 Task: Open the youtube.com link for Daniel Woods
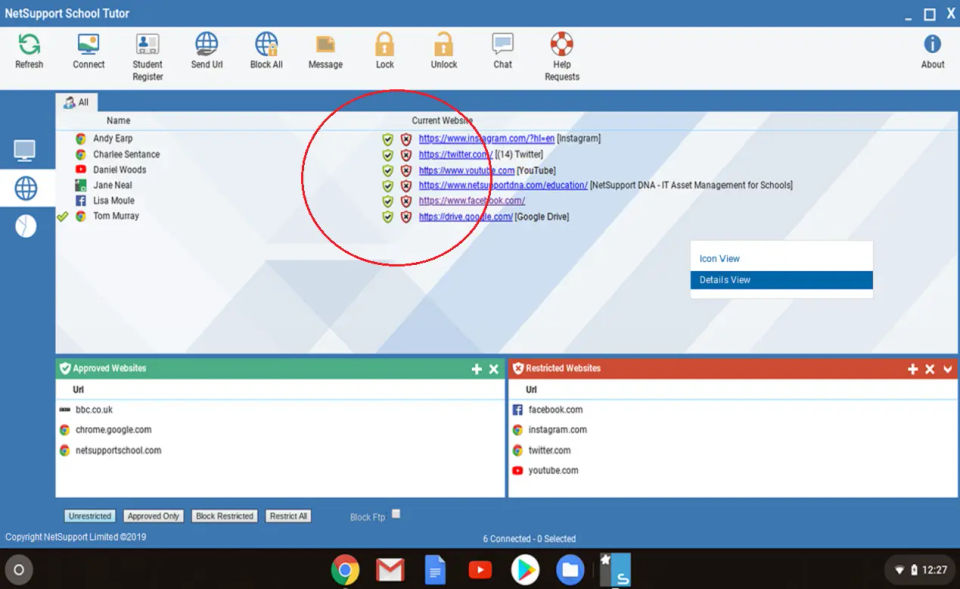(467, 170)
